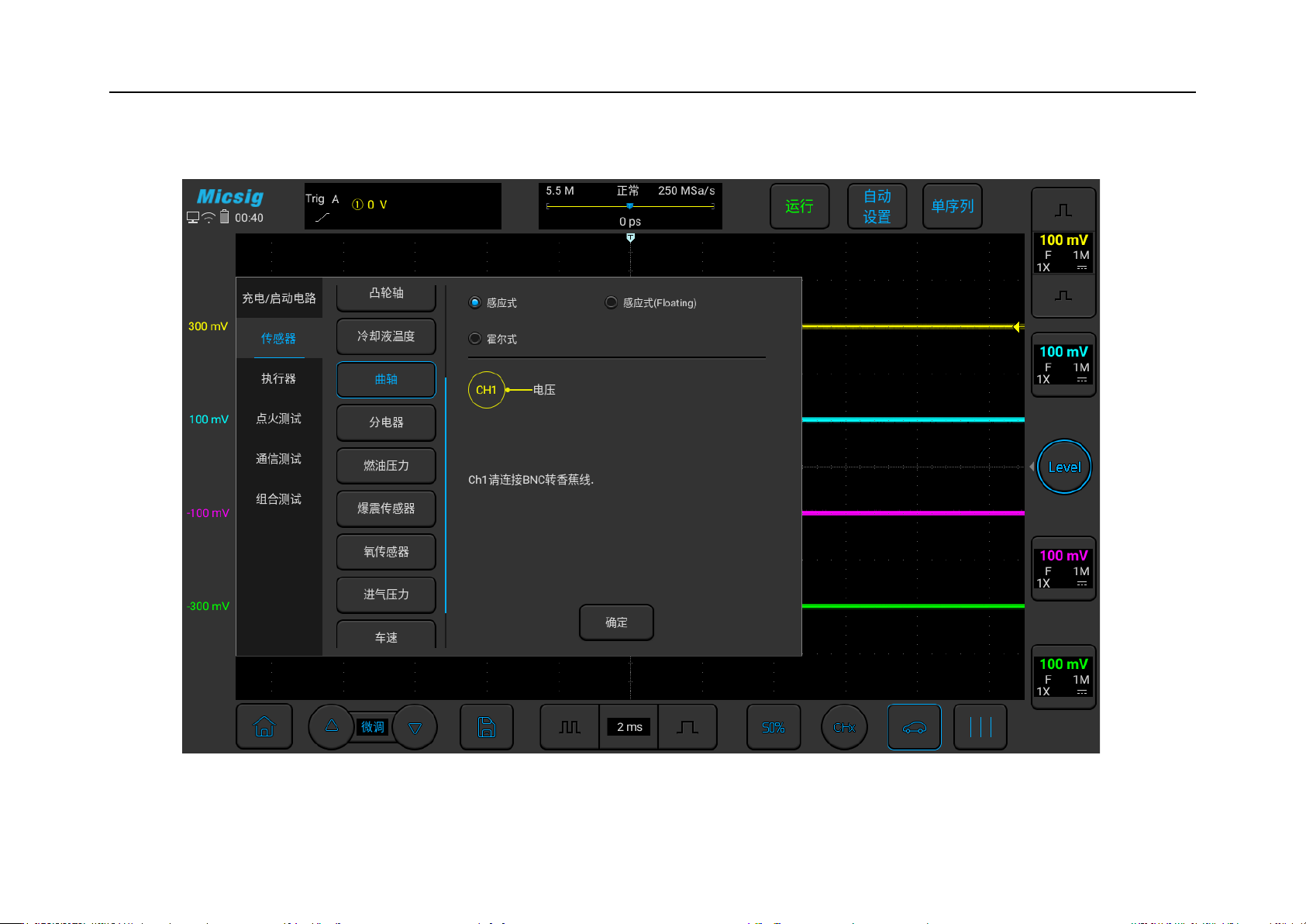Open the automotive car icon menu
The width and height of the screenshot is (1306, 924).
915,727
